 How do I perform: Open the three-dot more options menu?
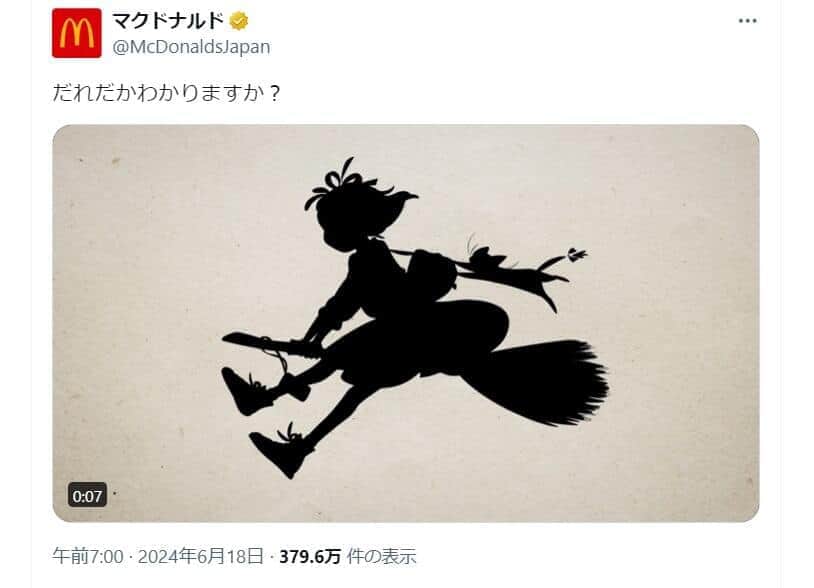coord(747,21)
